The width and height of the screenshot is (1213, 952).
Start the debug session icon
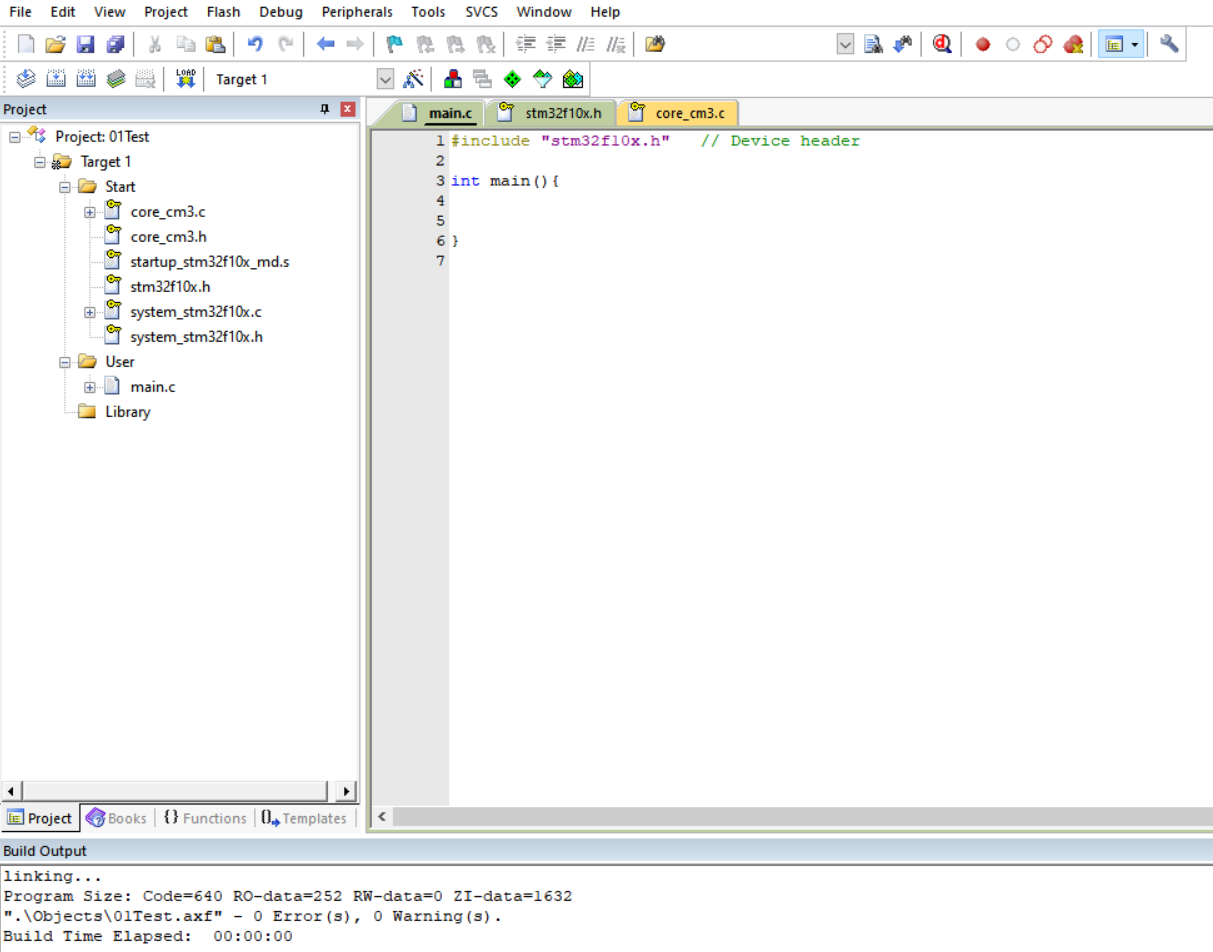(x=942, y=44)
